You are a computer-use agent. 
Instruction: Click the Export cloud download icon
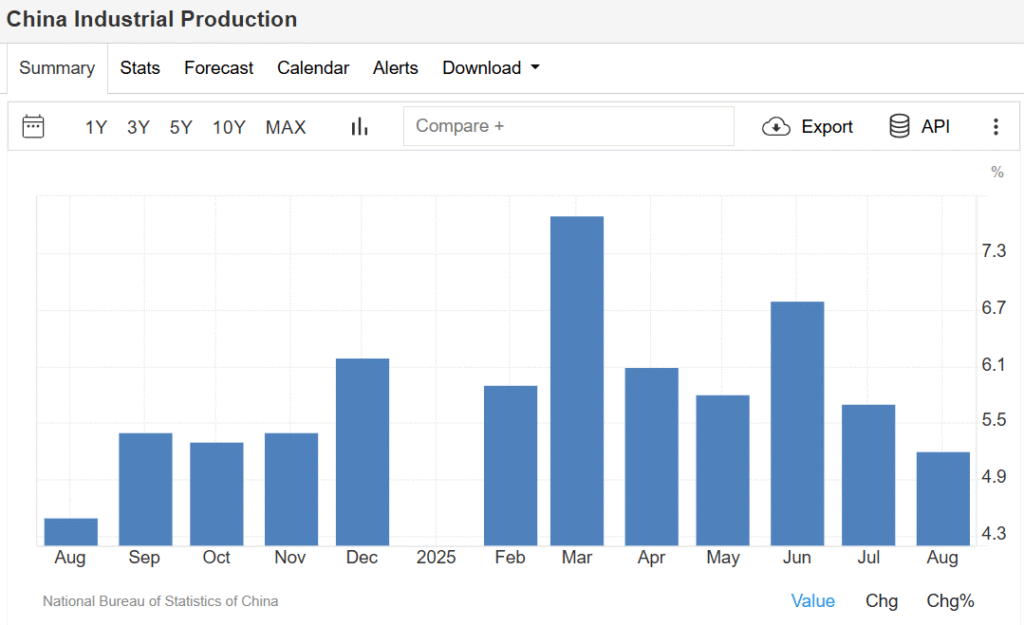776,126
